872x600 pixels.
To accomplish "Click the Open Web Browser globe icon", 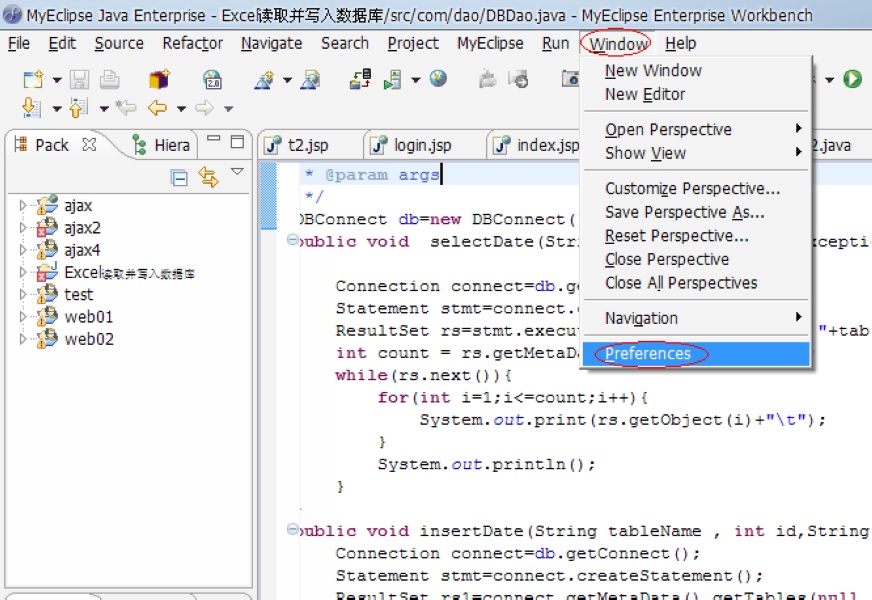I will 436,79.
